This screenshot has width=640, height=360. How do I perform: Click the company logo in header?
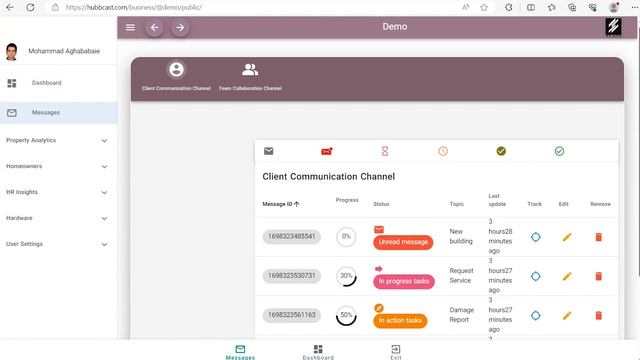tap(613, 27)
